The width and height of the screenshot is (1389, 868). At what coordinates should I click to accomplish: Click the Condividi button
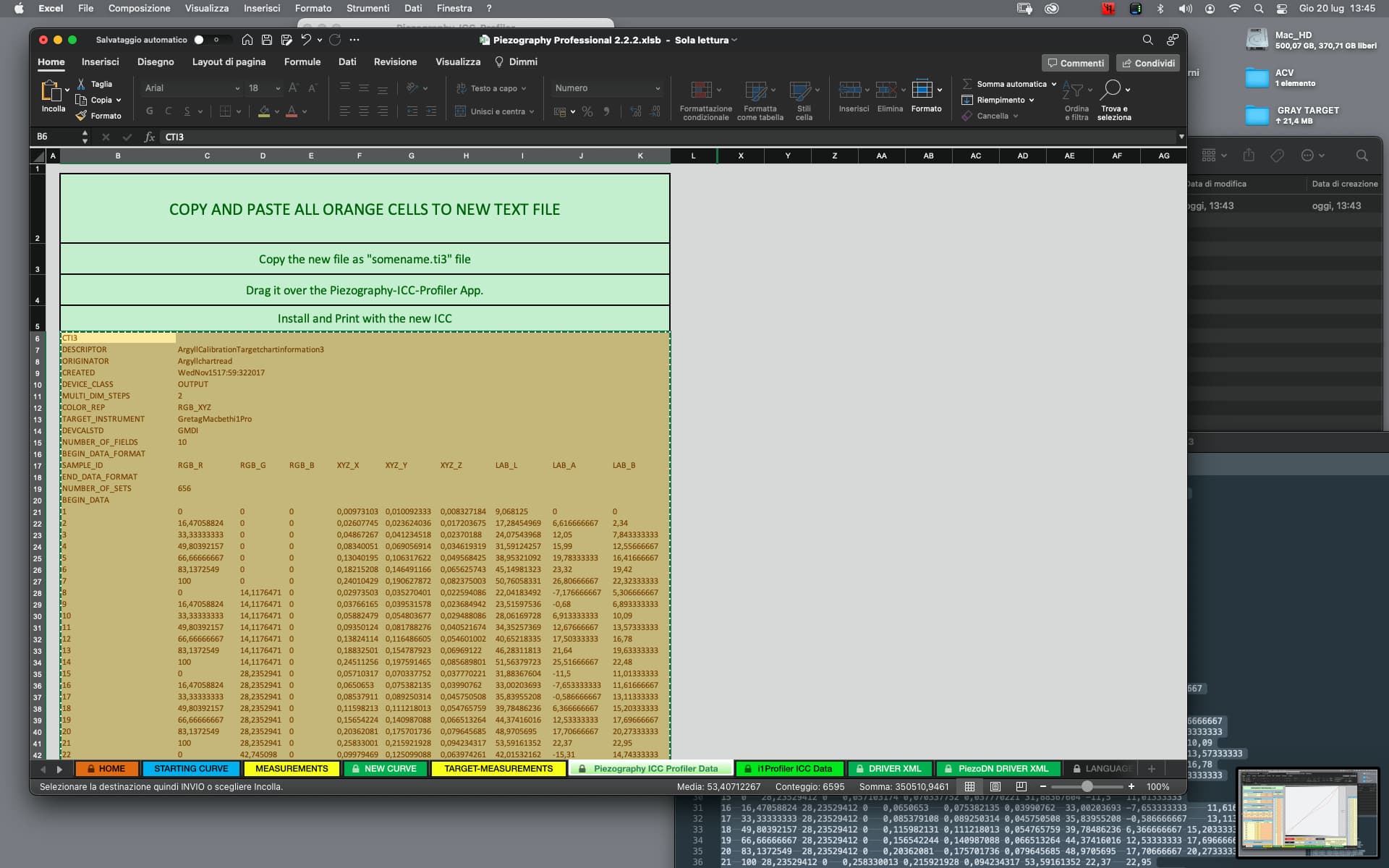[1148, 63]
